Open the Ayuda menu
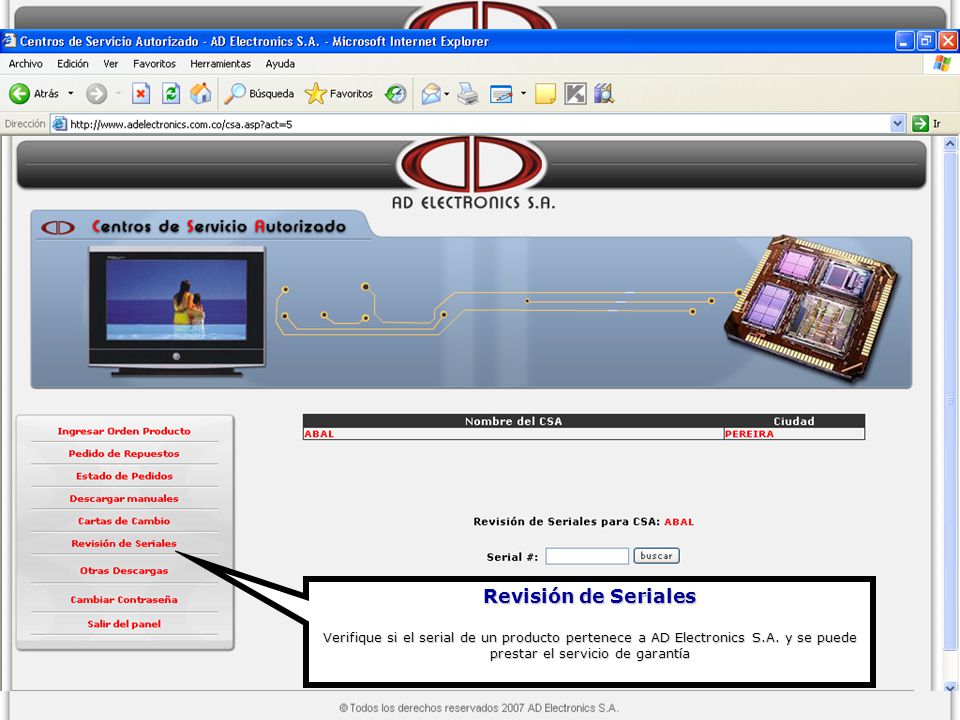Screen dimensions: 960x720 point(280,64)
